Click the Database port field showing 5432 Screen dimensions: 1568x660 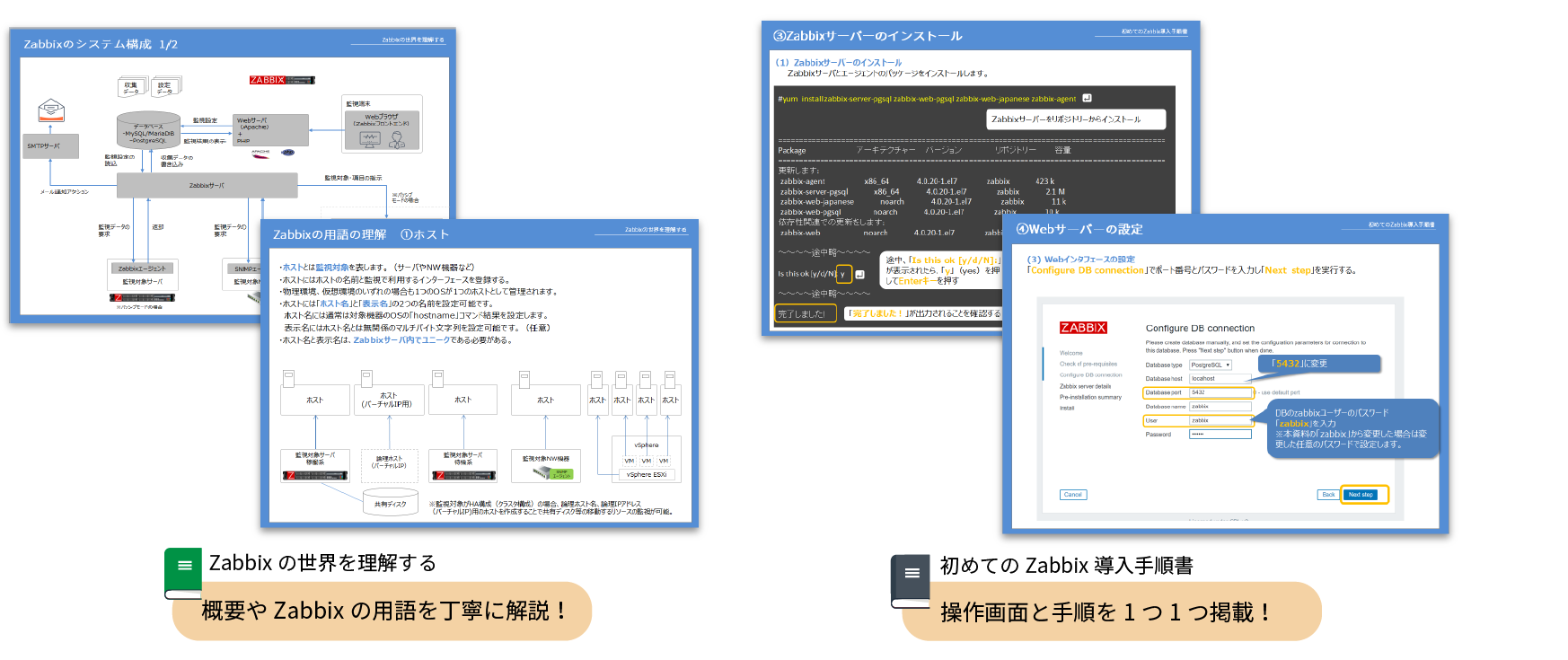pos(1220,392)
